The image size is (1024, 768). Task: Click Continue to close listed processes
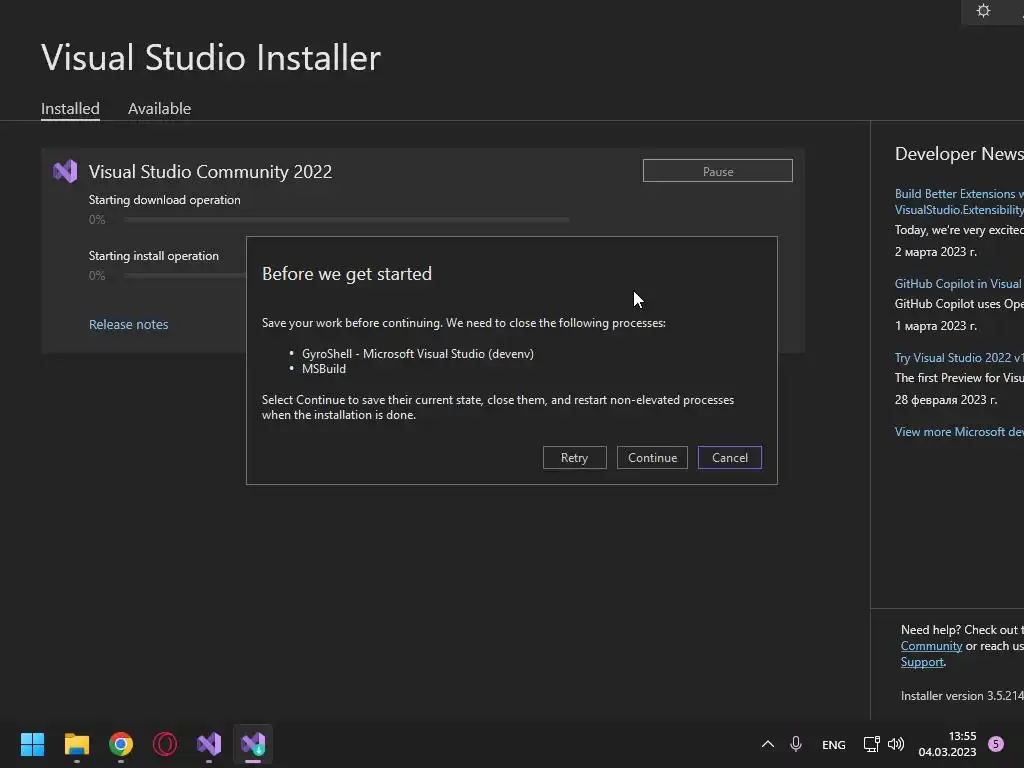click(x=652, y=458)
